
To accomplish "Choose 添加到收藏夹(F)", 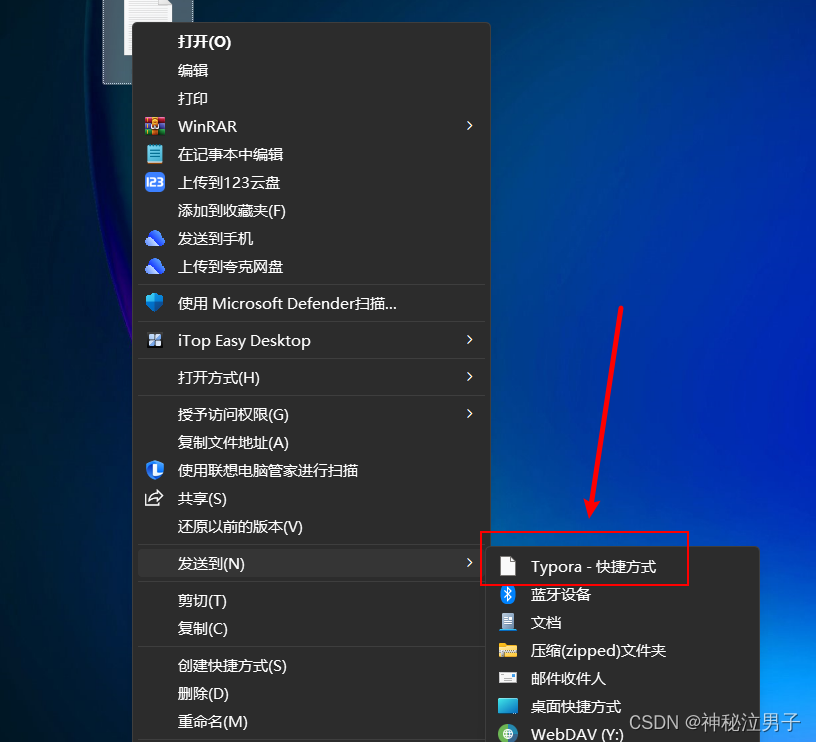I will coord(312,211).
